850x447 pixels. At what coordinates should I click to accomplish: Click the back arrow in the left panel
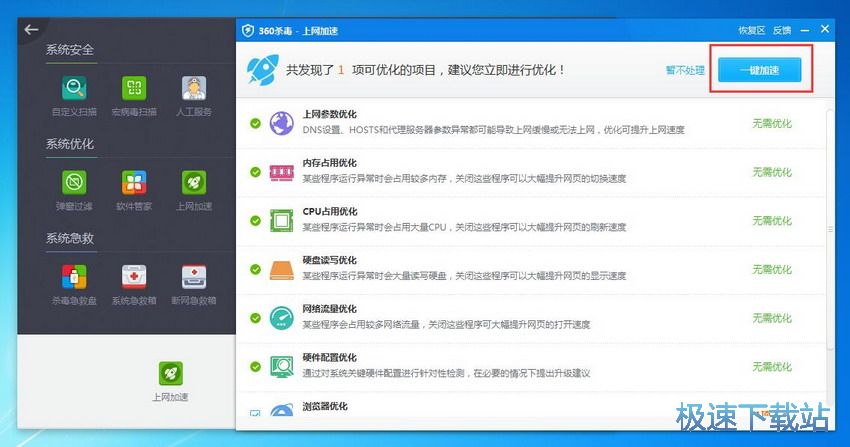pyautogui.click(x=31, y=29)
